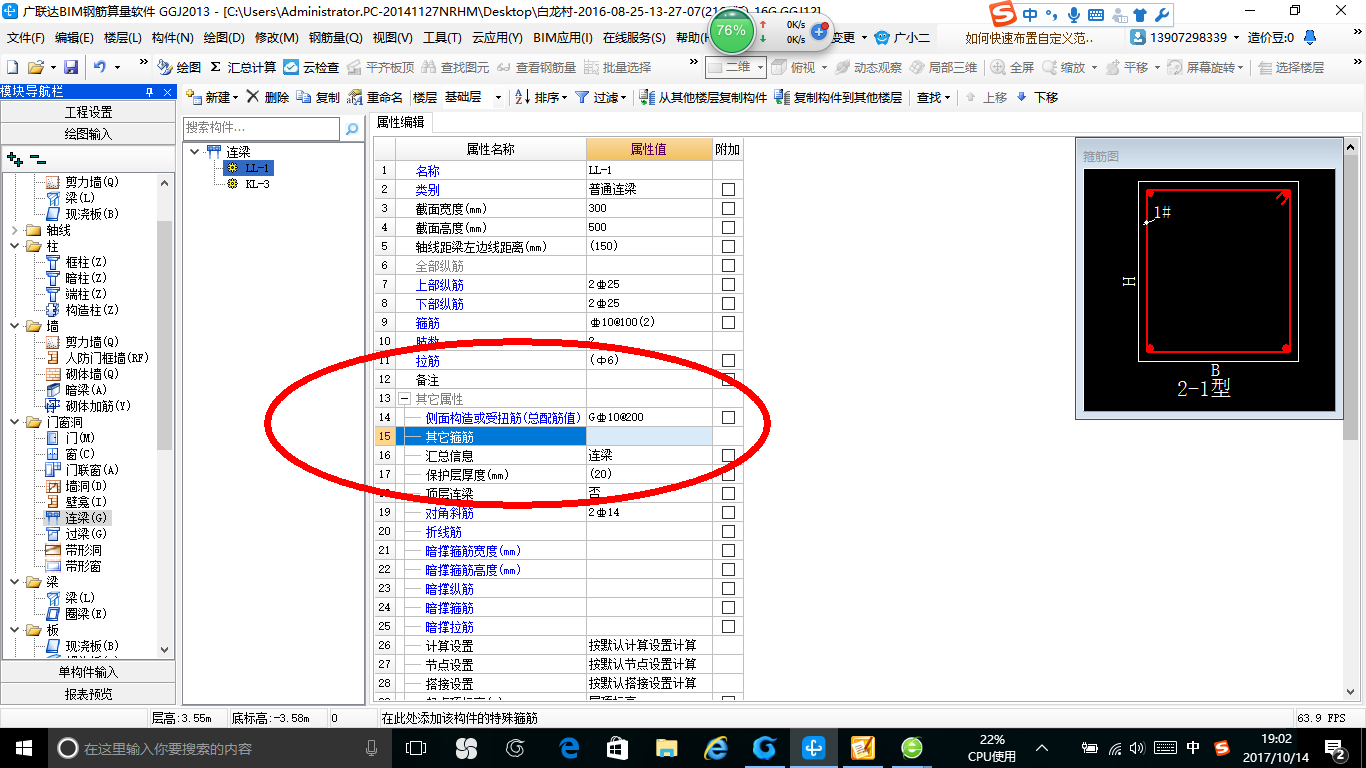The image size is (1366, 768).
Task: Toggle the 附加 checkbox for 截面高度 row
Action: (x=728, y=228)
